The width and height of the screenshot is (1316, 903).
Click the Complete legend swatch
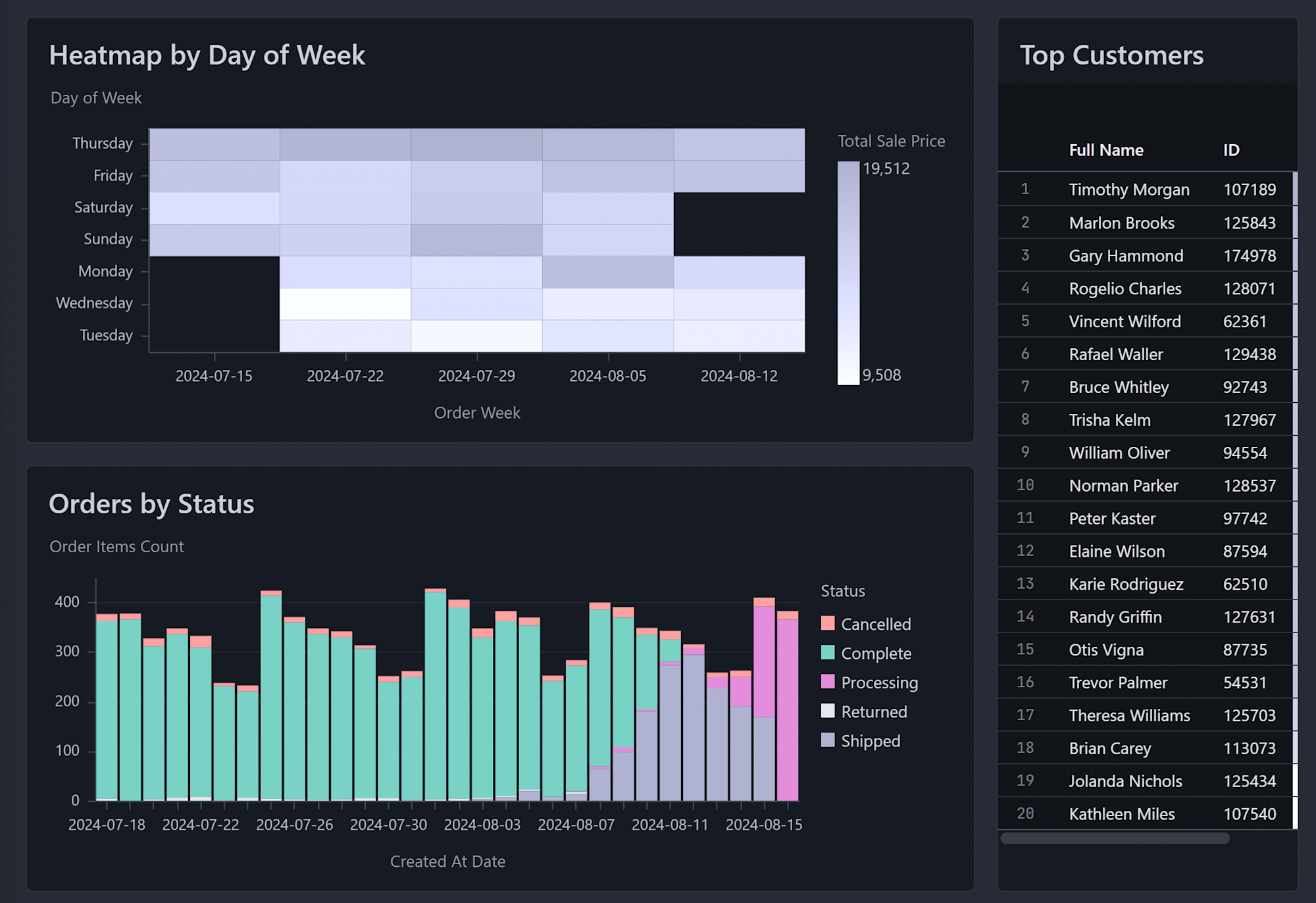828,652
